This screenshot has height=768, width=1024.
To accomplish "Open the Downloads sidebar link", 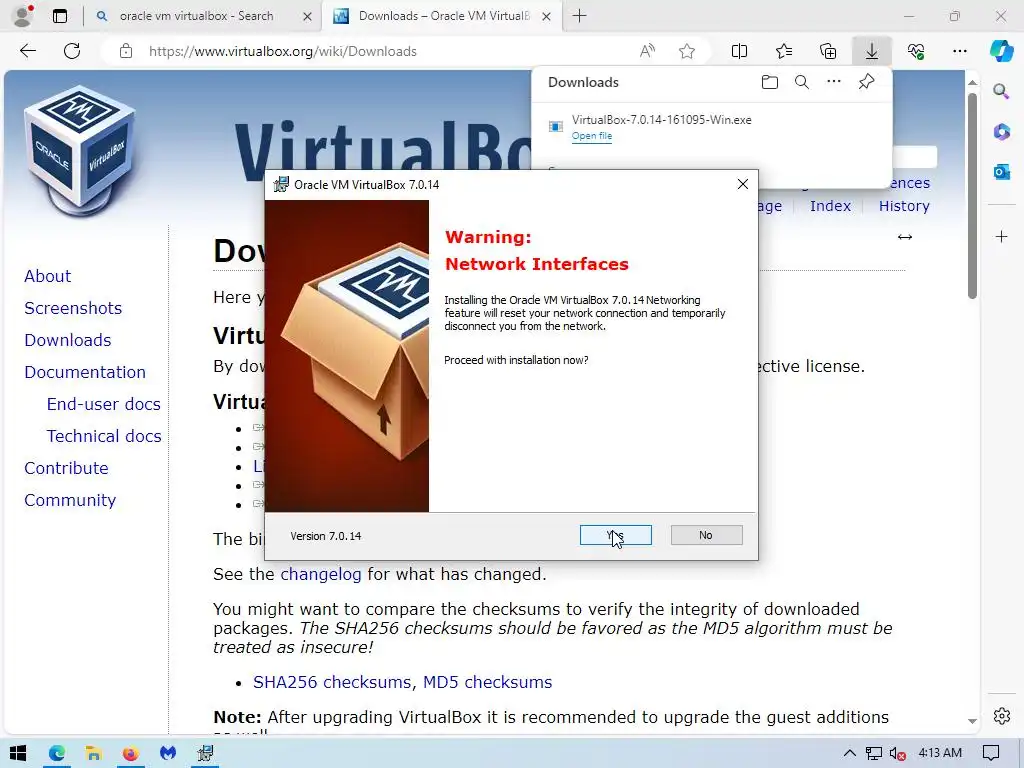I will coord(68,340).
